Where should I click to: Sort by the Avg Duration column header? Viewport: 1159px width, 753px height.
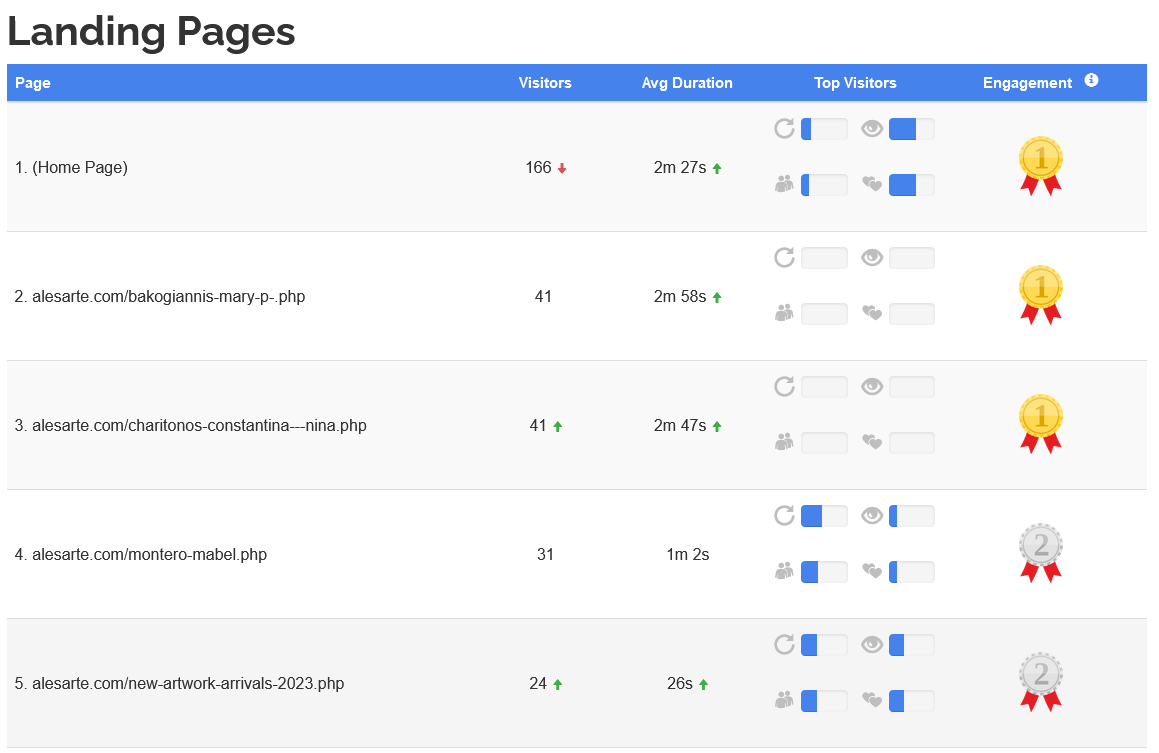click(687, 83)
